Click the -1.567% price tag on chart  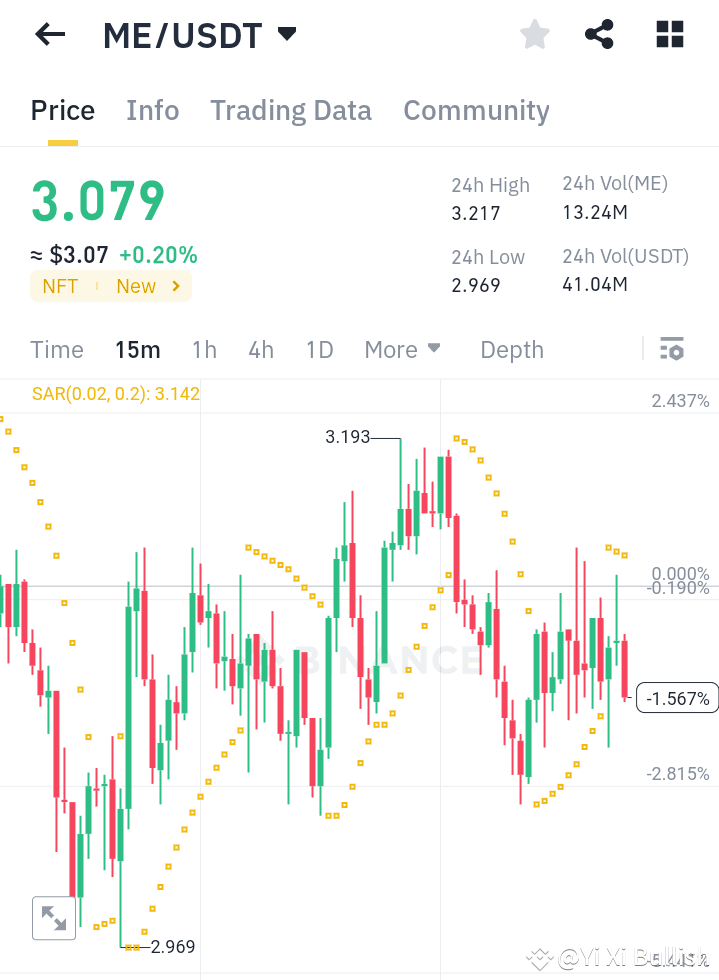pyautogui.click(x=676, y=698)
